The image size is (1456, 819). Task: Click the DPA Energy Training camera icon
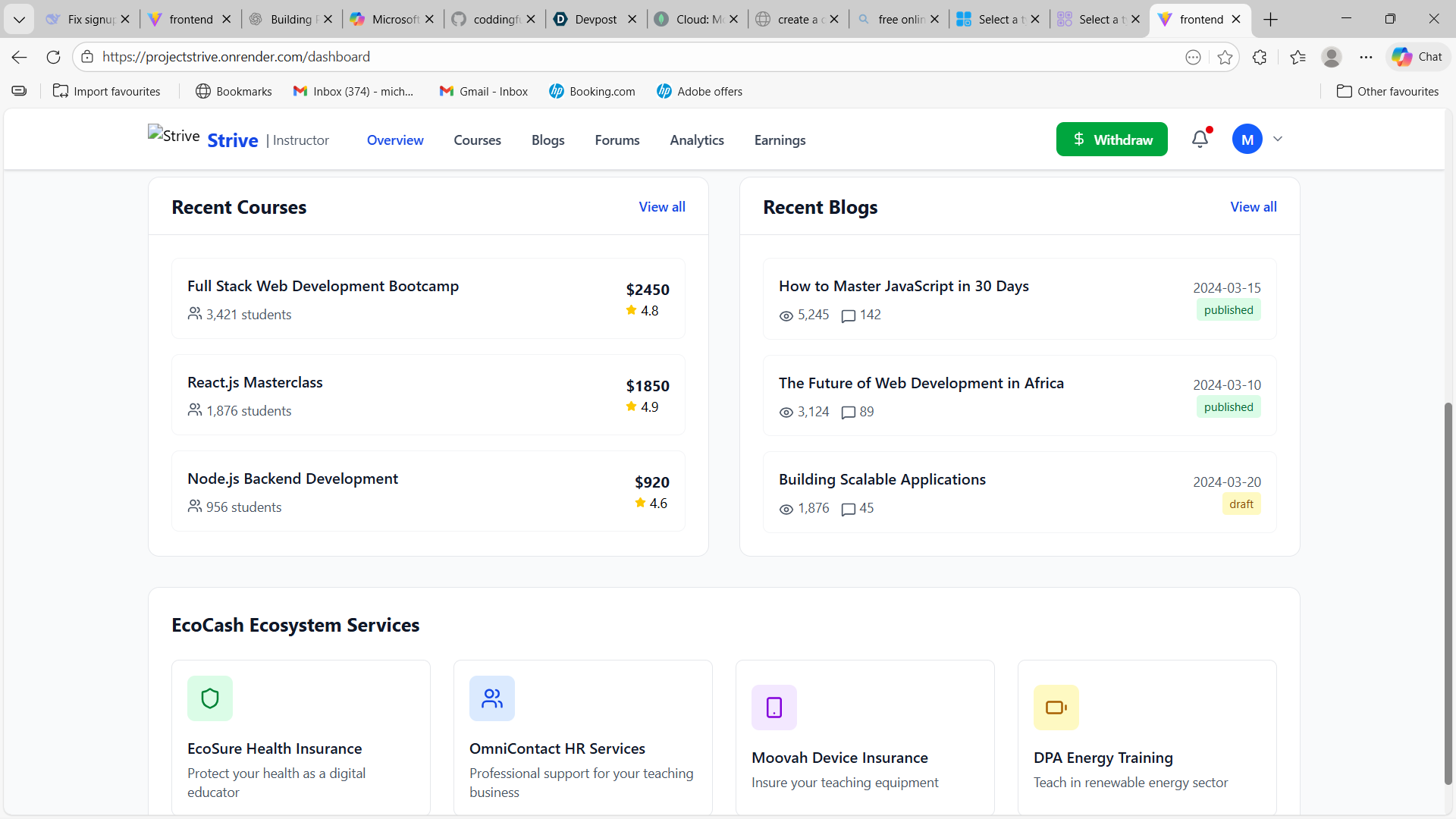click(x=1056, y=708)
